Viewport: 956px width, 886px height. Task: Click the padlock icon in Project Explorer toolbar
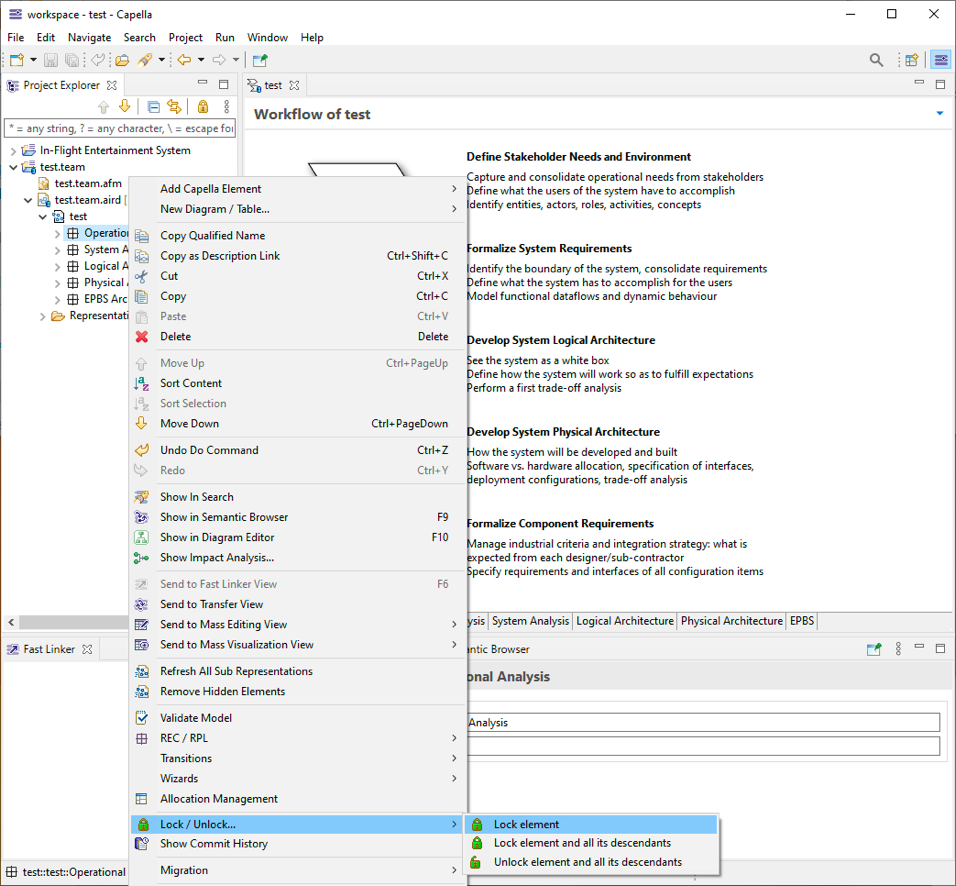tap(203, 107)
